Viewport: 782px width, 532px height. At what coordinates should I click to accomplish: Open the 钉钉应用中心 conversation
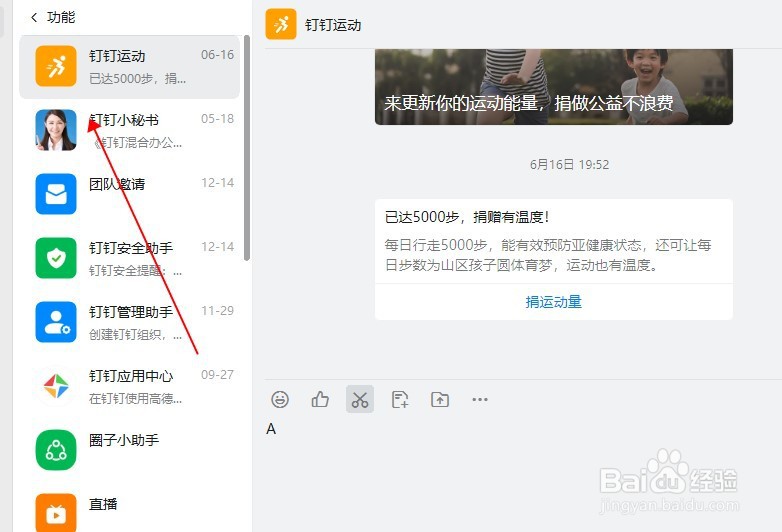pos(129,386)
